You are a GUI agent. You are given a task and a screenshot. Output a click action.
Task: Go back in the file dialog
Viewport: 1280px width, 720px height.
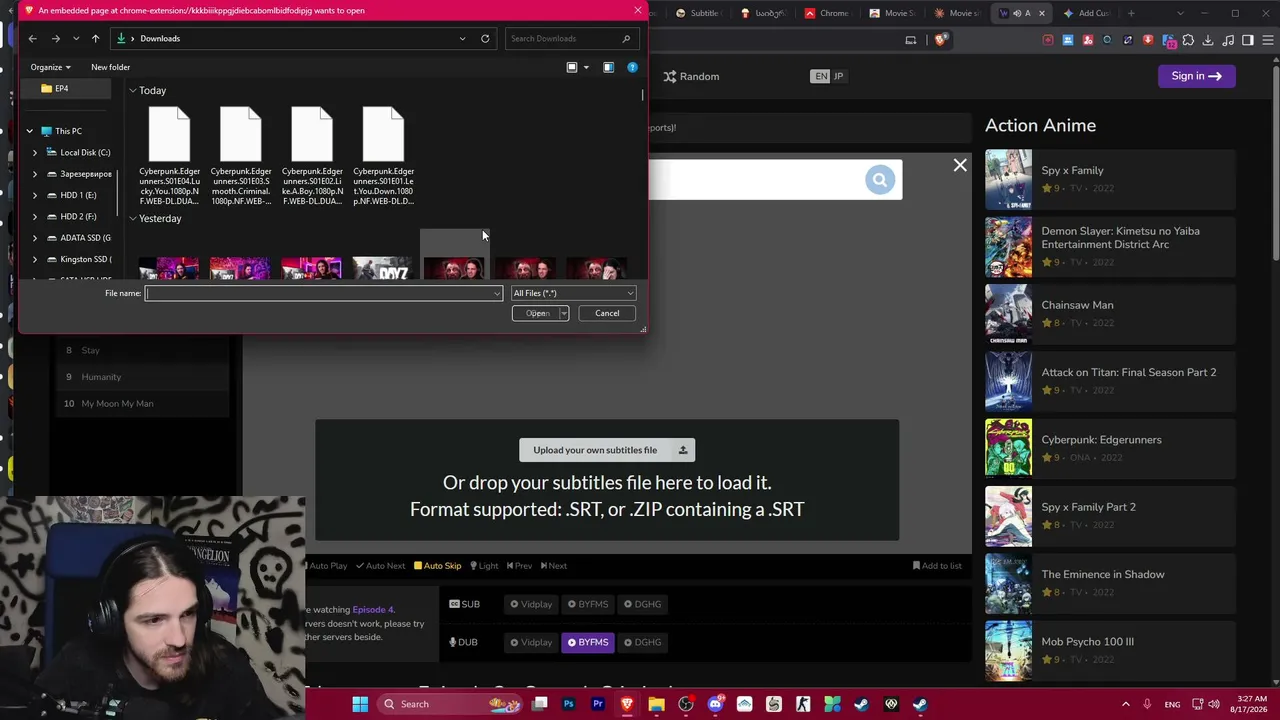[x=32, y=38]
